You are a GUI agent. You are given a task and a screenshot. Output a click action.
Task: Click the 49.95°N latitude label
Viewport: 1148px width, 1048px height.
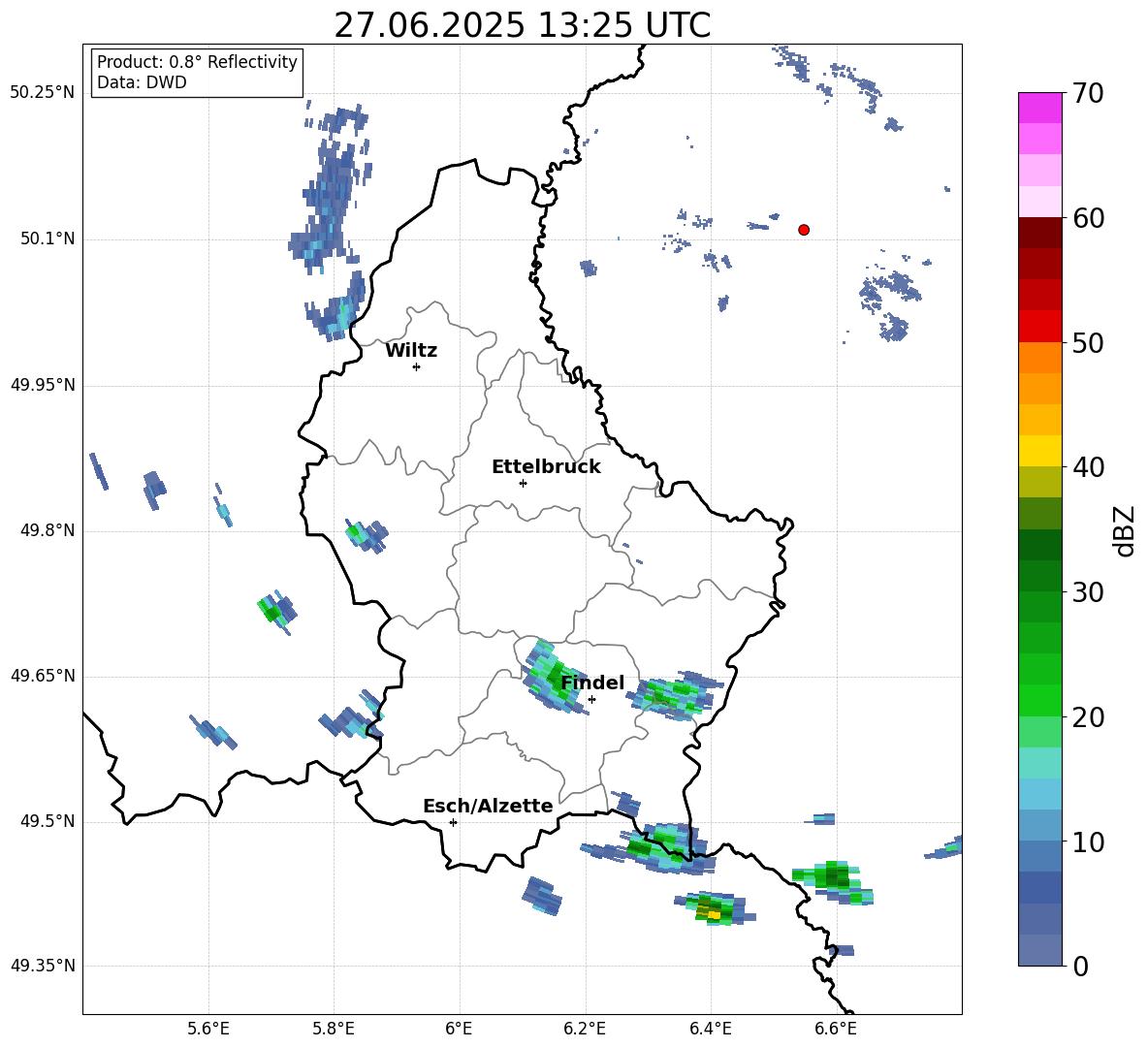click(x=42, y=385)
